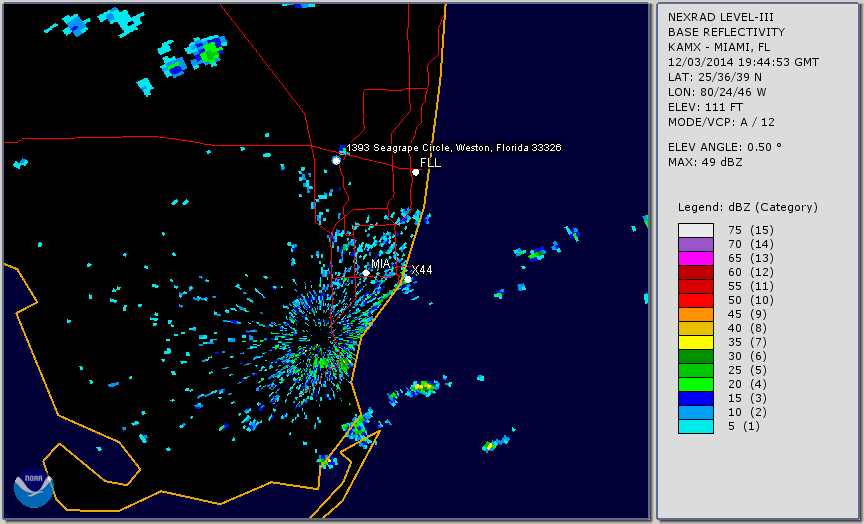
Task: Click the X44 label text
Action: point(422,269)
